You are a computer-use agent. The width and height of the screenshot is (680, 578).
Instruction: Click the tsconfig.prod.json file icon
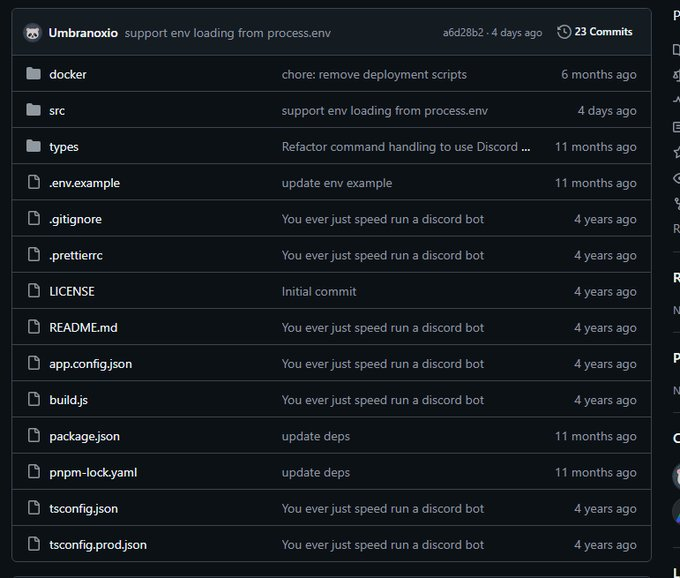(x=33, y=544)
